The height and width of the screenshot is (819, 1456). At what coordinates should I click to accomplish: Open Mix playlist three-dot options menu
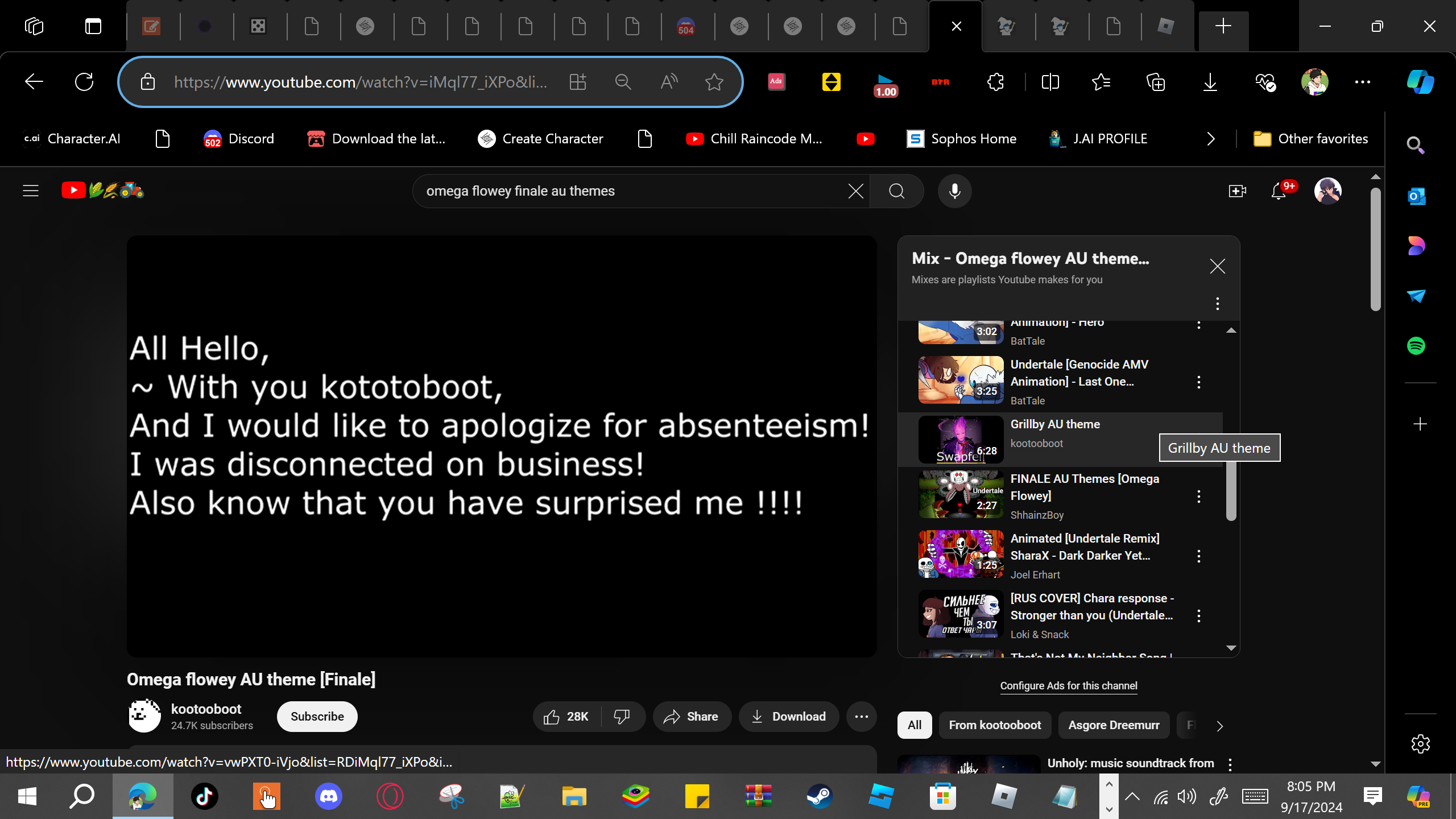pyautogui.click(x=1217, y=304)
